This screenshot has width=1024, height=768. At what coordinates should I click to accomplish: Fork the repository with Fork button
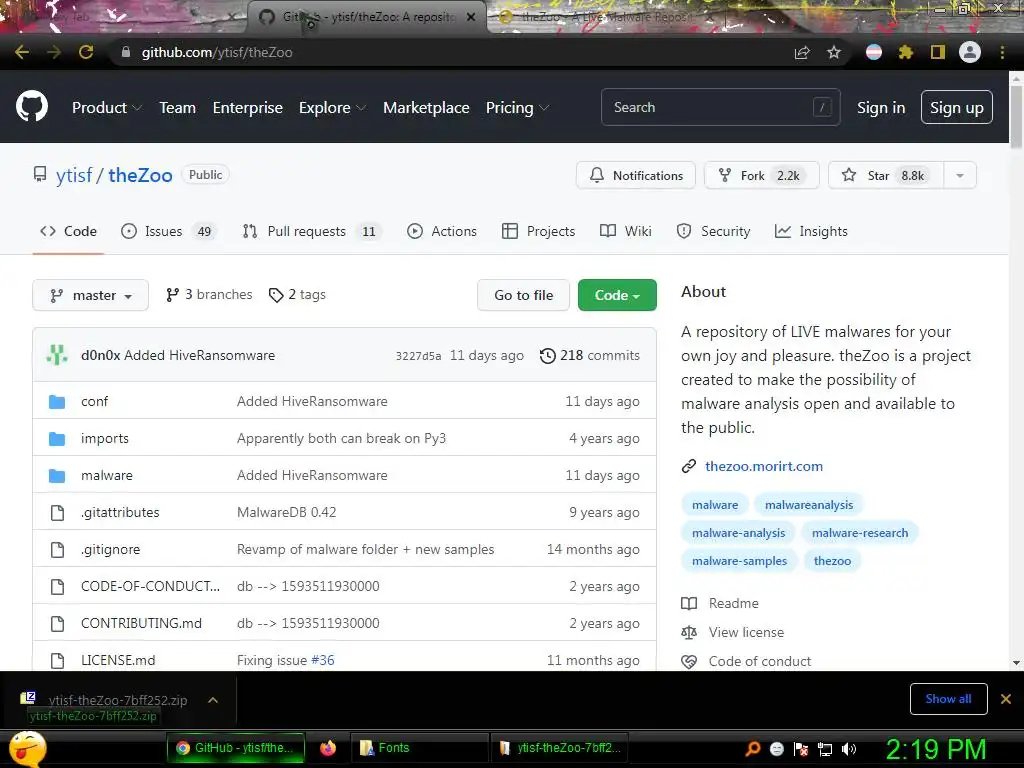[761, 175]
